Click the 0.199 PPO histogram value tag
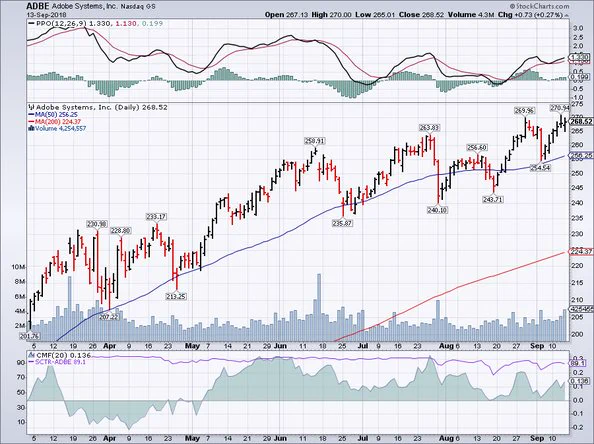 [x=578, y=78]
